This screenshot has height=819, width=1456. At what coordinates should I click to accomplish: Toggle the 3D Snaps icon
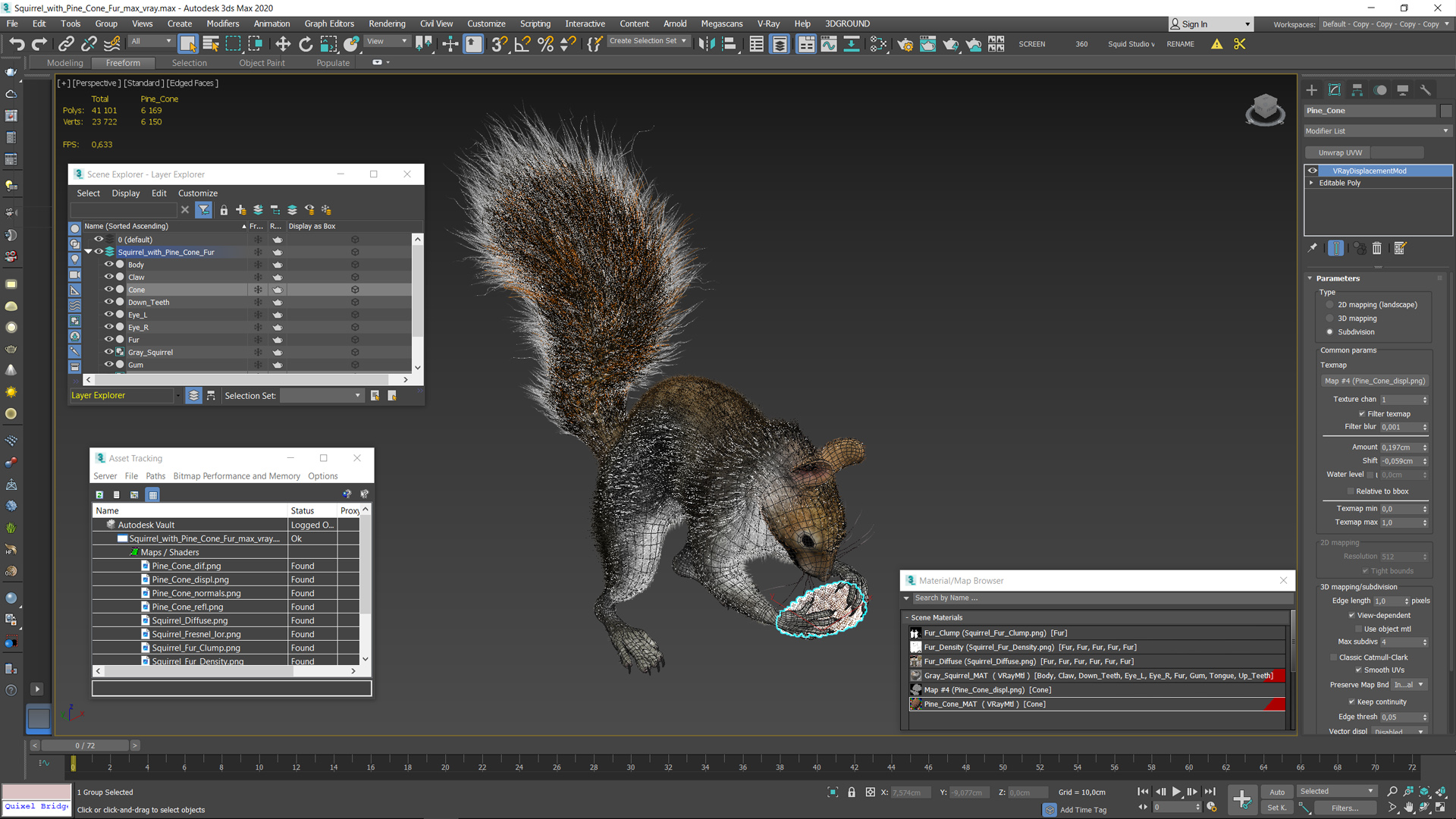(499, 44)
